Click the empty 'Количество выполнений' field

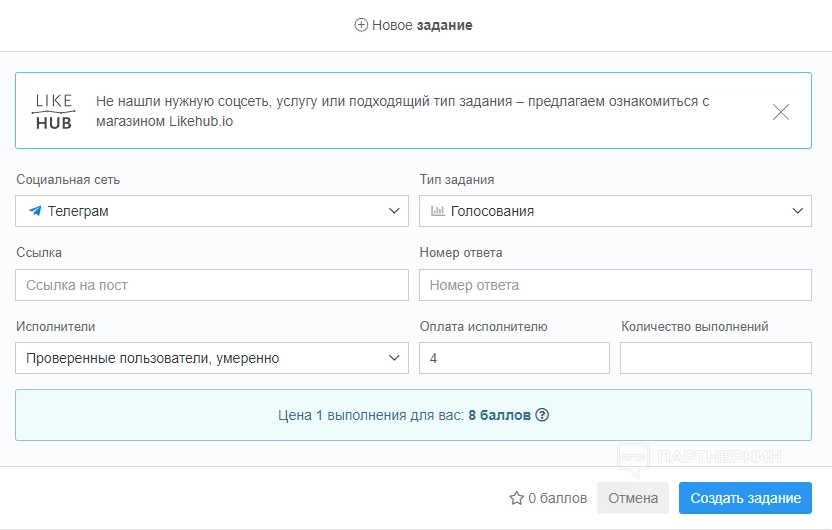[715, 358]
